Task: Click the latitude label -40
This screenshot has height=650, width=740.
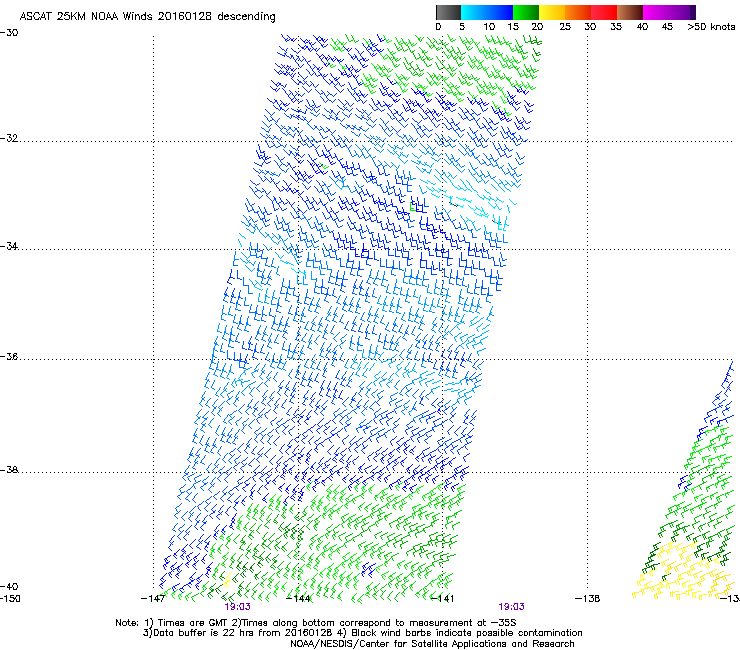Action: coord(9,586)
